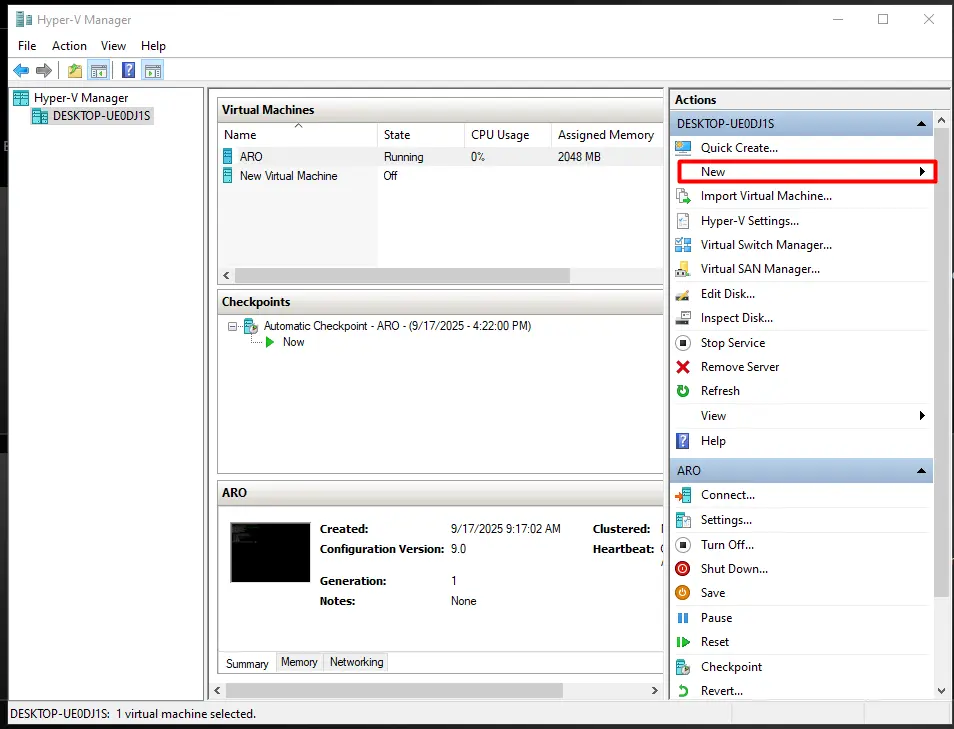954x729 pixels.
Task: Click Shut Down... action text
Action: pyautogui.click(x=734, y=569)
